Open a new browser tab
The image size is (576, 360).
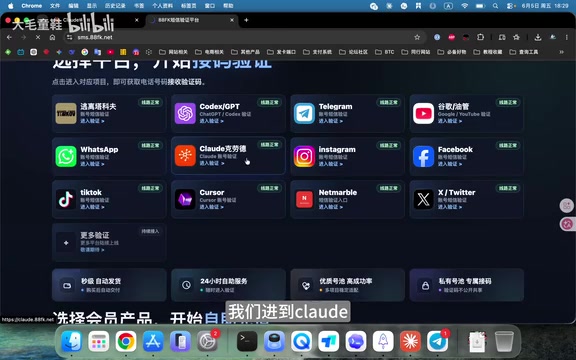[246, 20]
